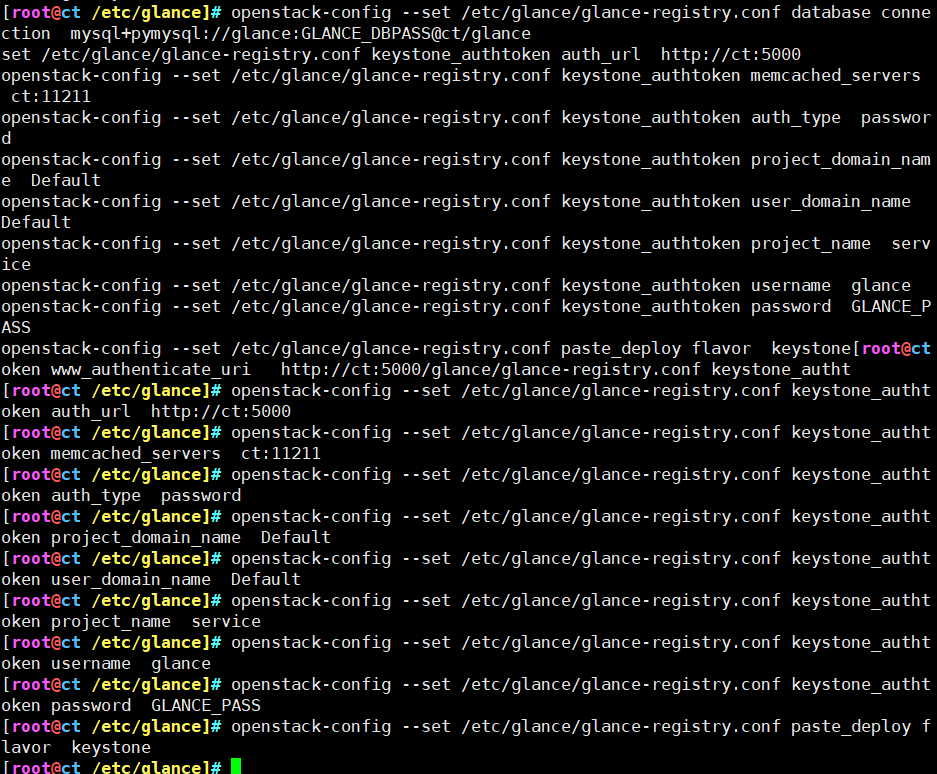Click "memcached_servers" after "keystone_authtoken" near the top

coord(835,75)
